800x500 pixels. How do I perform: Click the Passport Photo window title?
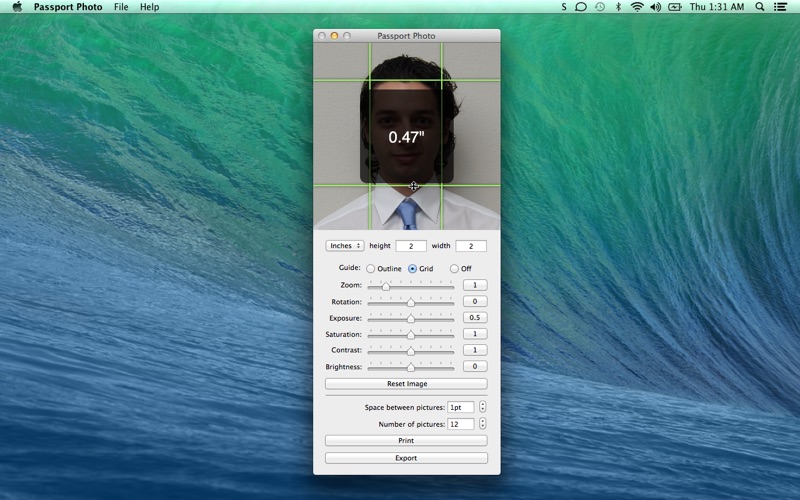pos(407,36)
